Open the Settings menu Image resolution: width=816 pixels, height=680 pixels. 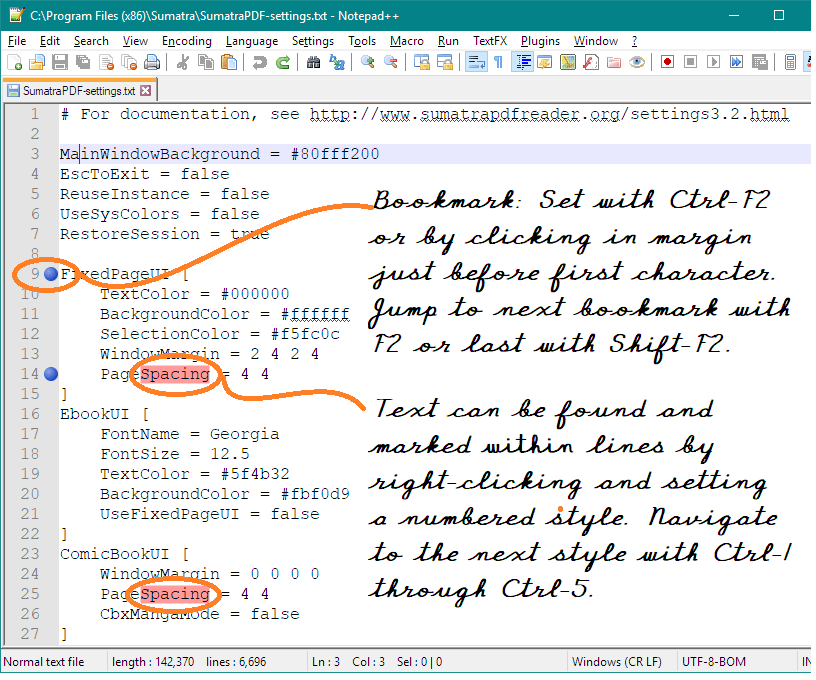(x=313, y=41)
